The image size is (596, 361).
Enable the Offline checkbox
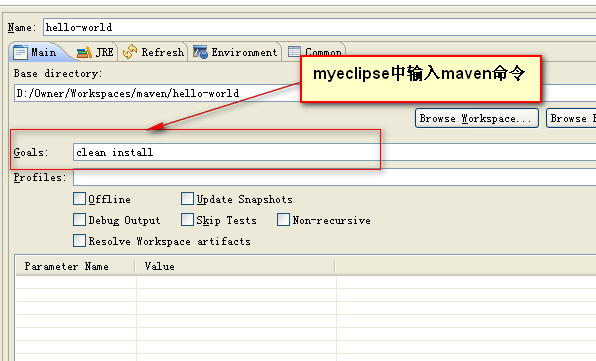79,199
